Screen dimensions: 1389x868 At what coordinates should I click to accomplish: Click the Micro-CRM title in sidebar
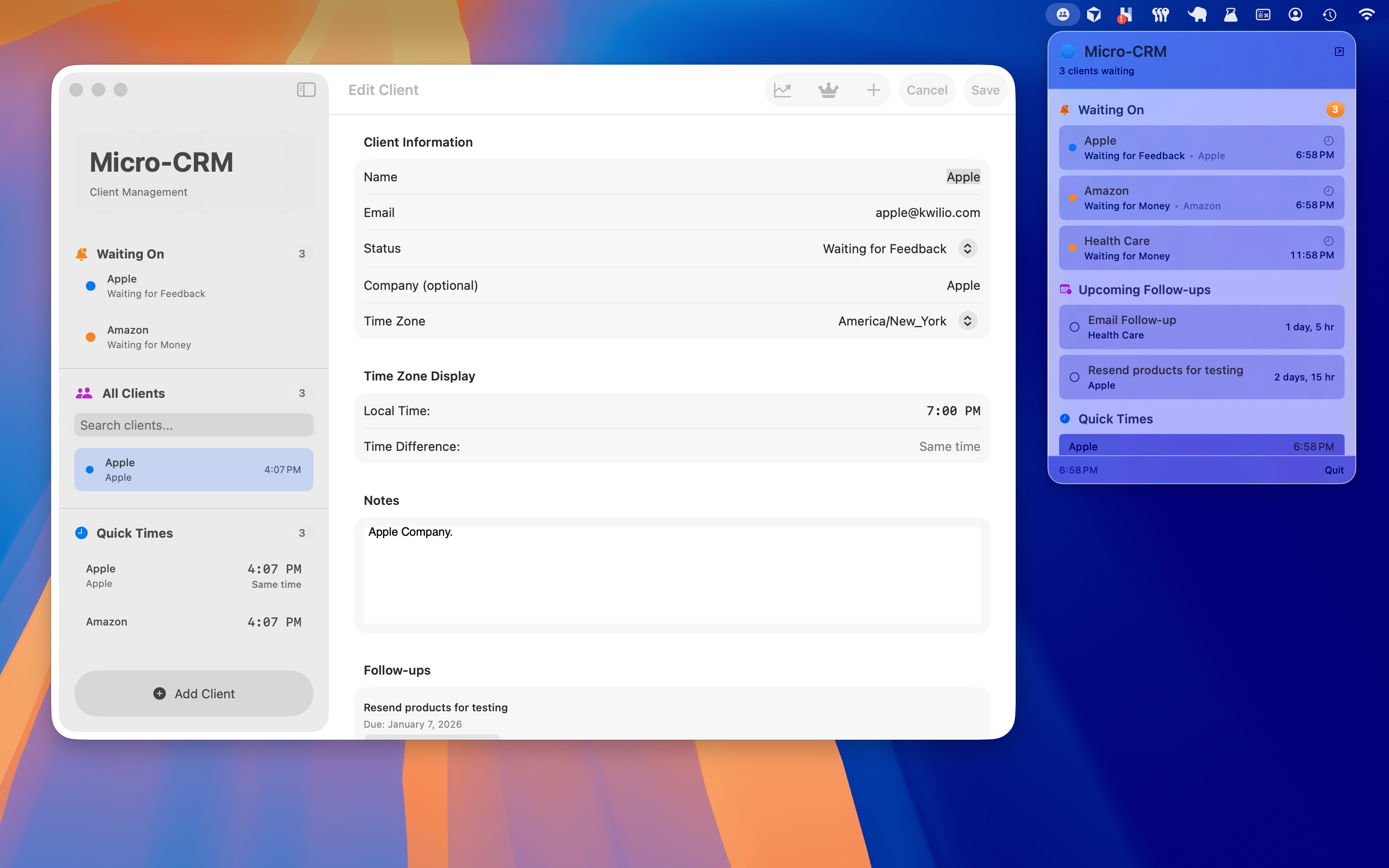161,162
